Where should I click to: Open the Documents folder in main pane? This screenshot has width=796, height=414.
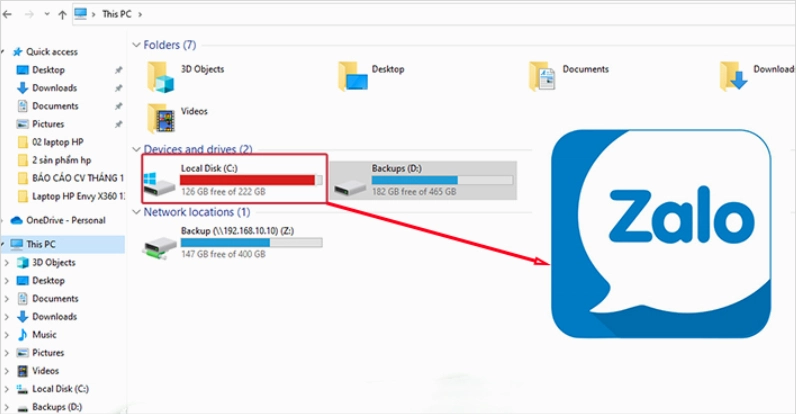(x=543, y=75)
